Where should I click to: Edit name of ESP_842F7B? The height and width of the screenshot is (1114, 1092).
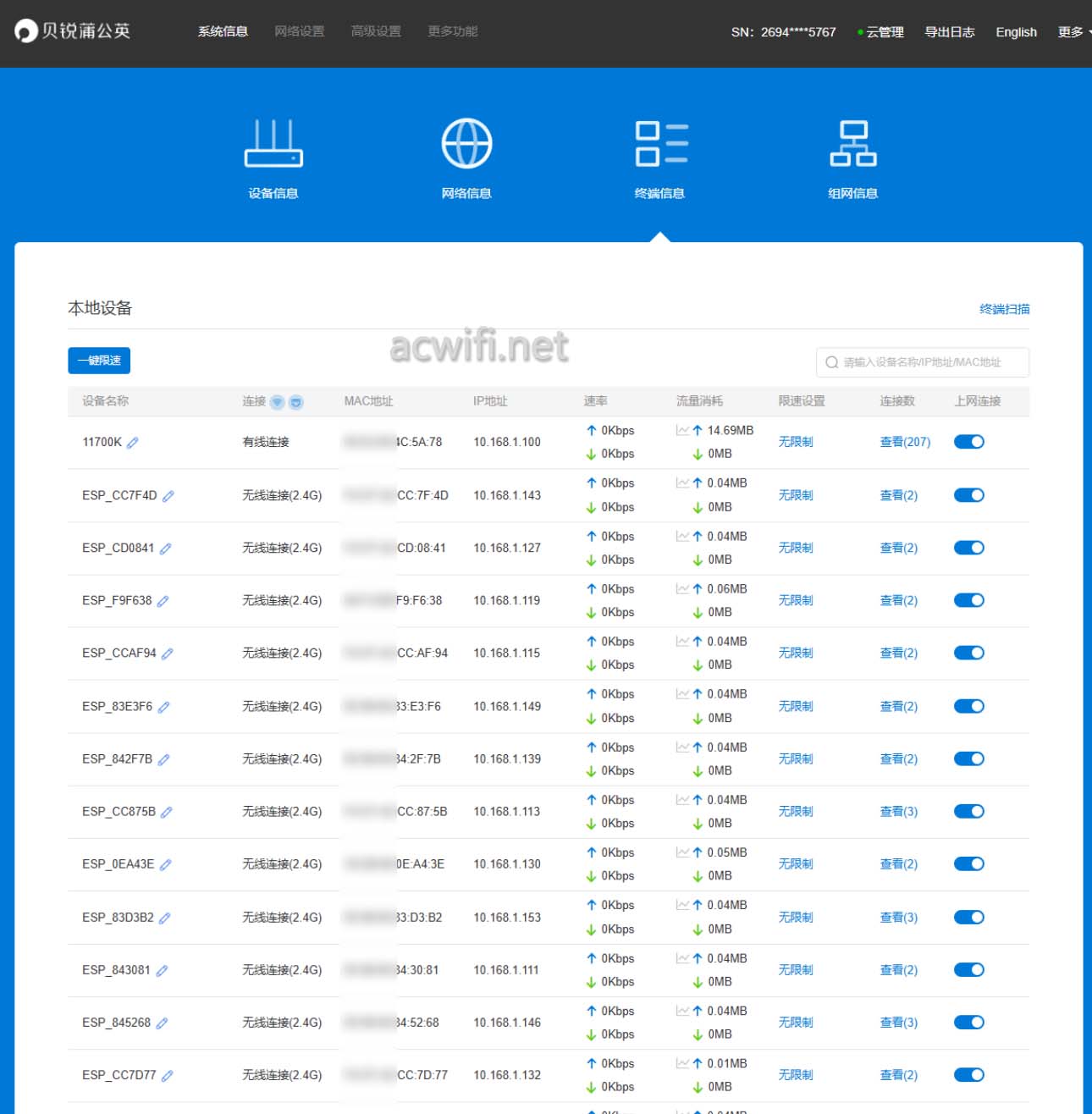pos(164,759)
